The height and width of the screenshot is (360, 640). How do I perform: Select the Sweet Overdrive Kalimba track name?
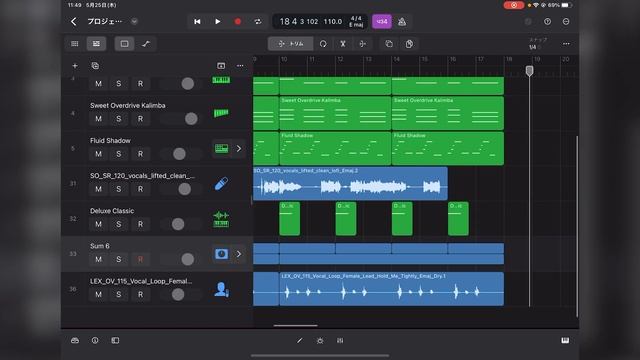point(128,105)
